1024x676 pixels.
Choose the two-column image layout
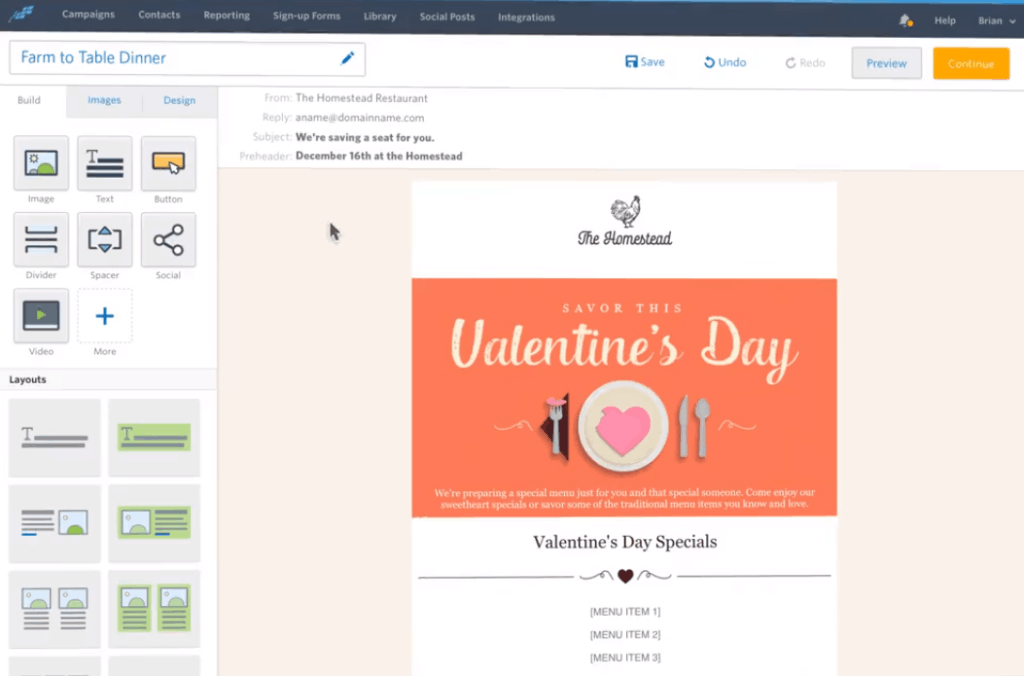[55, 609]
